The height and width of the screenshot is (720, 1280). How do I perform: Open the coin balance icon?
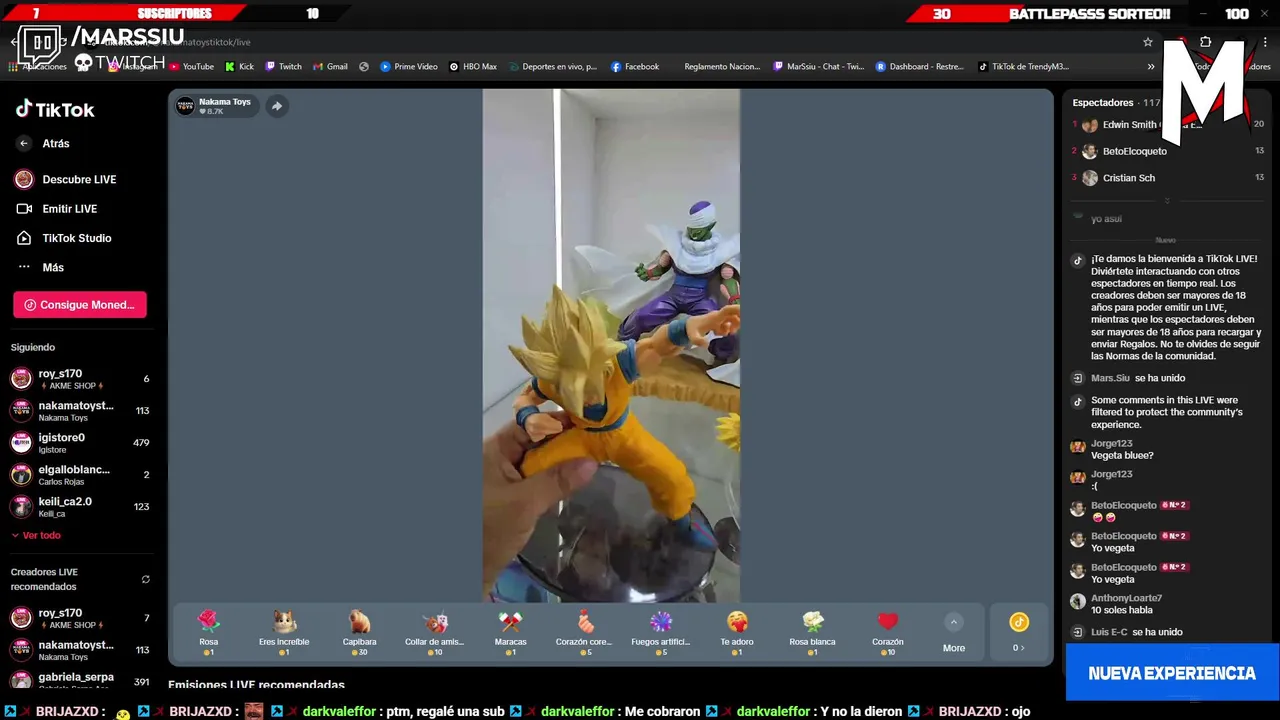click(1018, 622)
